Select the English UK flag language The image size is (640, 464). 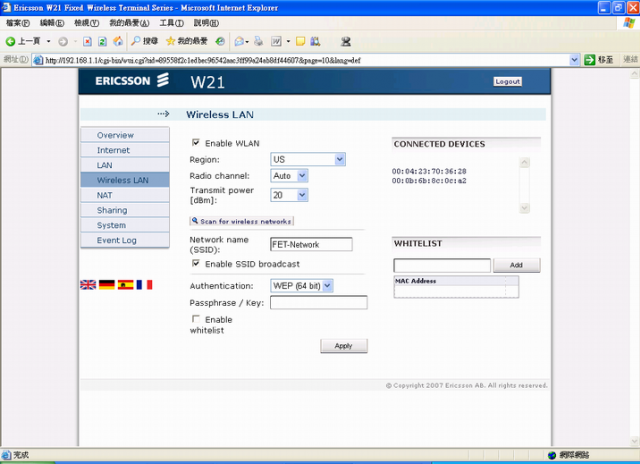(x=88, y=284)
